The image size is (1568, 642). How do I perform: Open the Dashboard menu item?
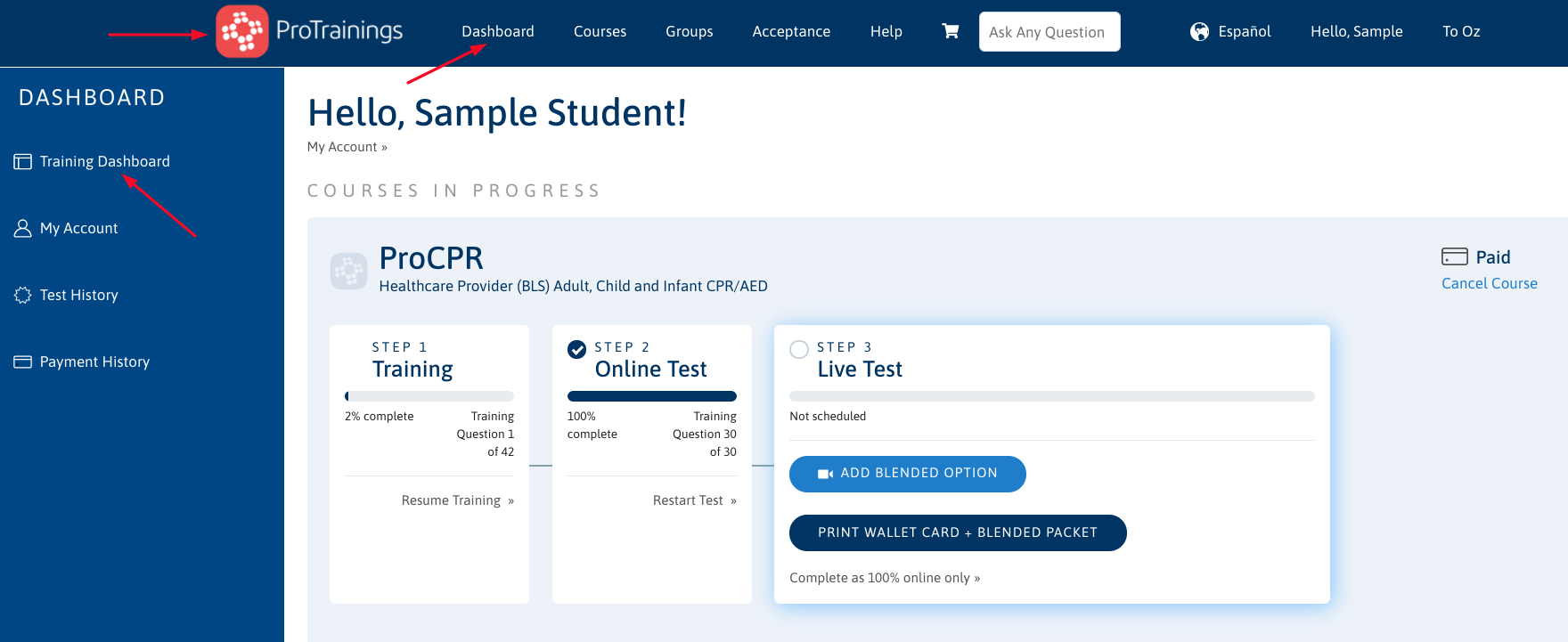coord(498,31)
